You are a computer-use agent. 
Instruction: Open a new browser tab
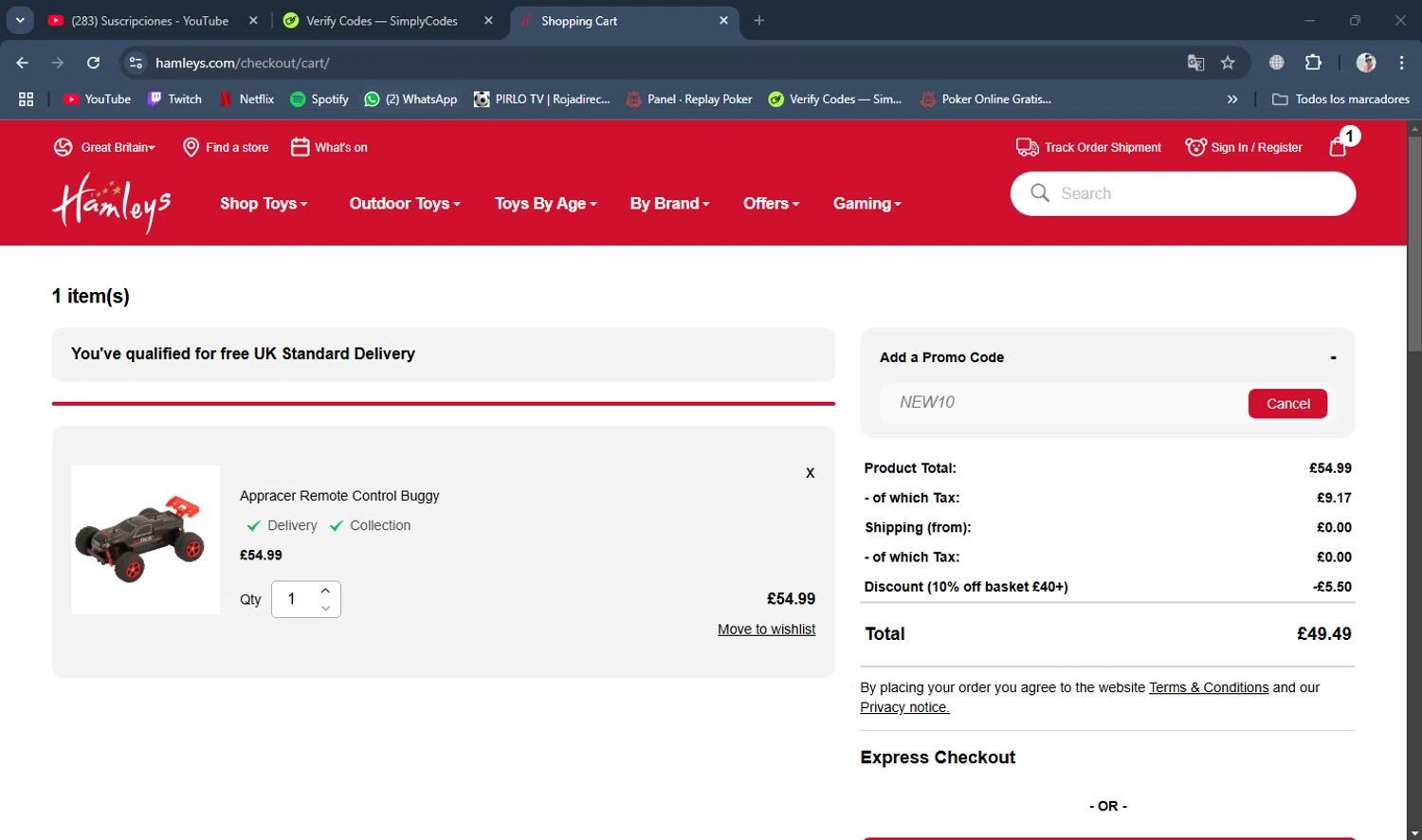click(759, 21)
